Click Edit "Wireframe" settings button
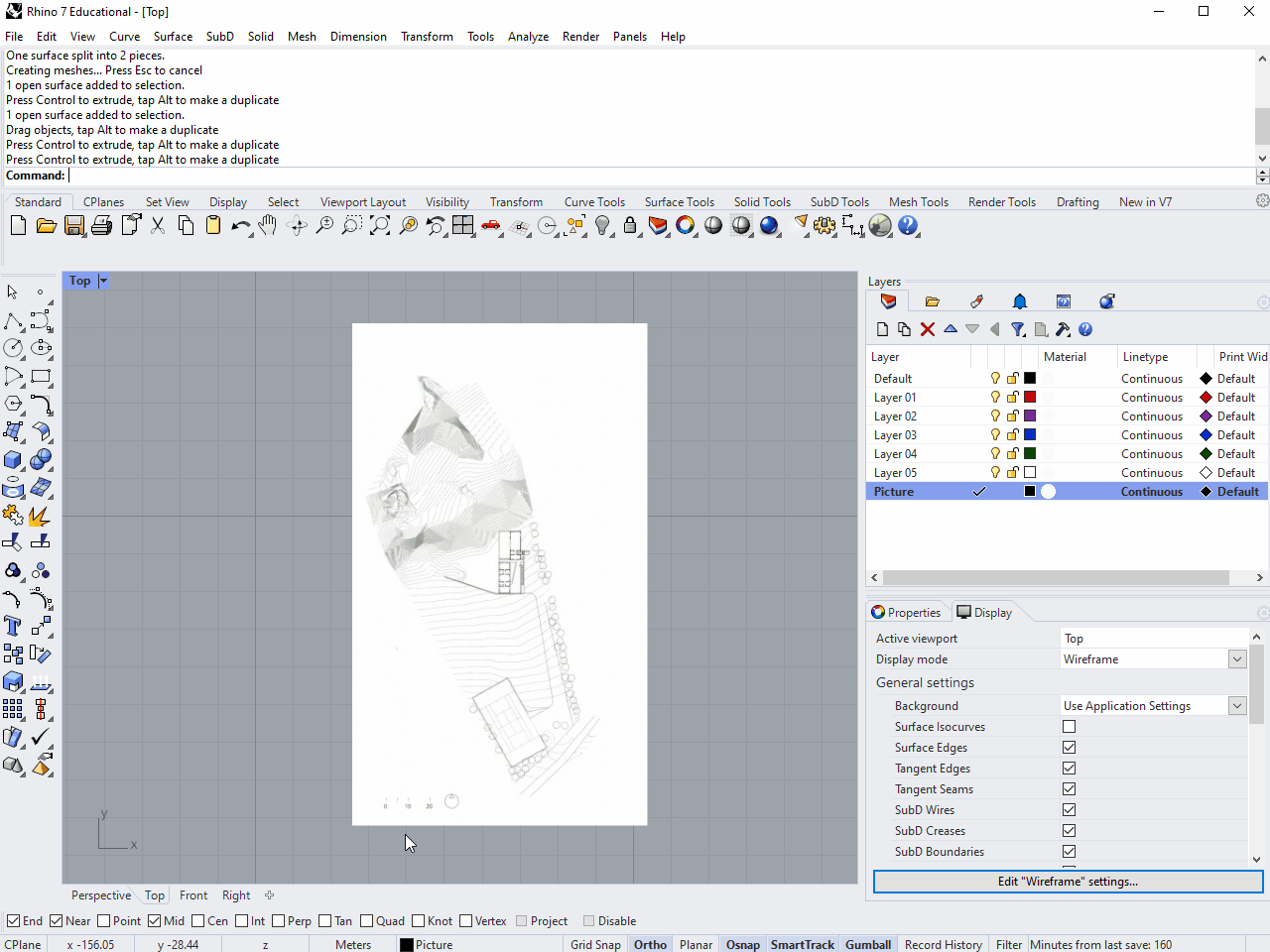Viewport: 1270px width, 952px height. coord(1068,882)
